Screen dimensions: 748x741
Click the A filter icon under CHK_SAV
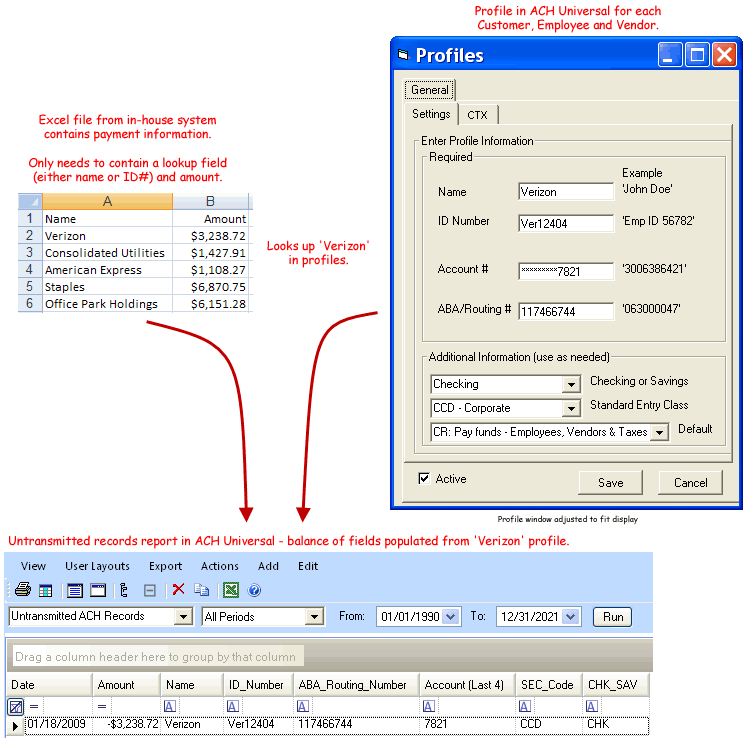(592, 706)
